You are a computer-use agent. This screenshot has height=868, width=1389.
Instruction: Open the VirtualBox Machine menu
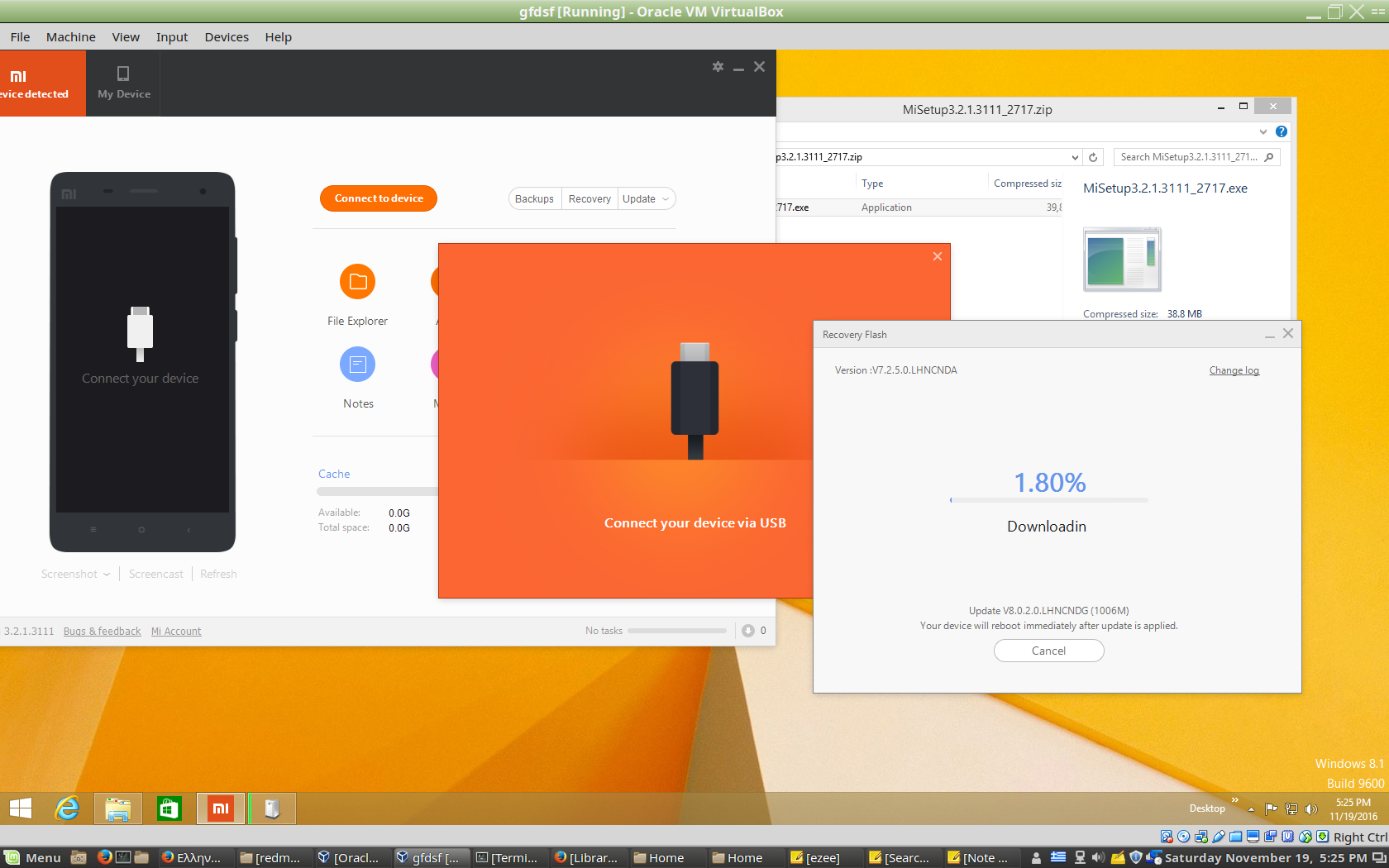71,37
